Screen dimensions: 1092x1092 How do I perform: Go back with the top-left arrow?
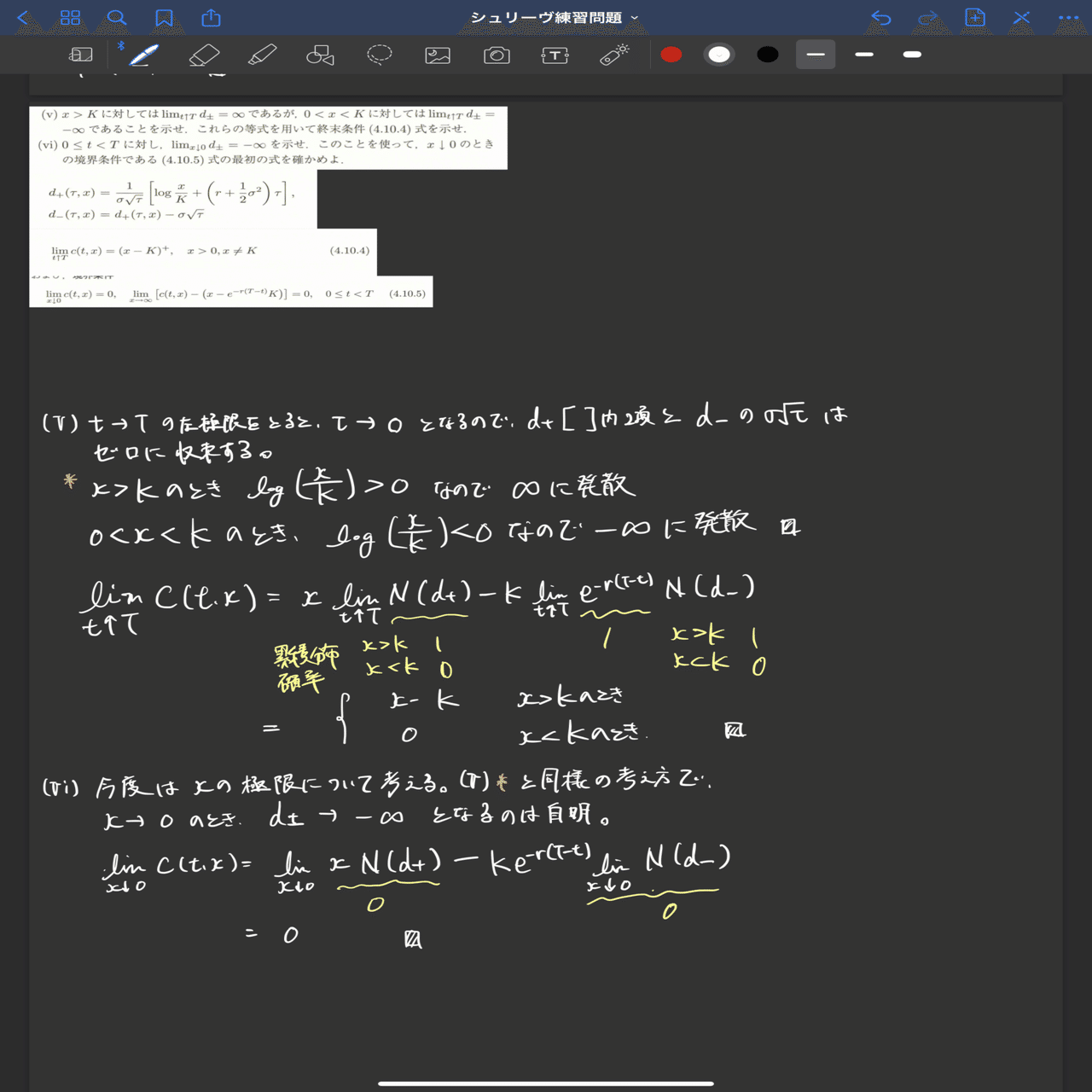tap(23, 17)
